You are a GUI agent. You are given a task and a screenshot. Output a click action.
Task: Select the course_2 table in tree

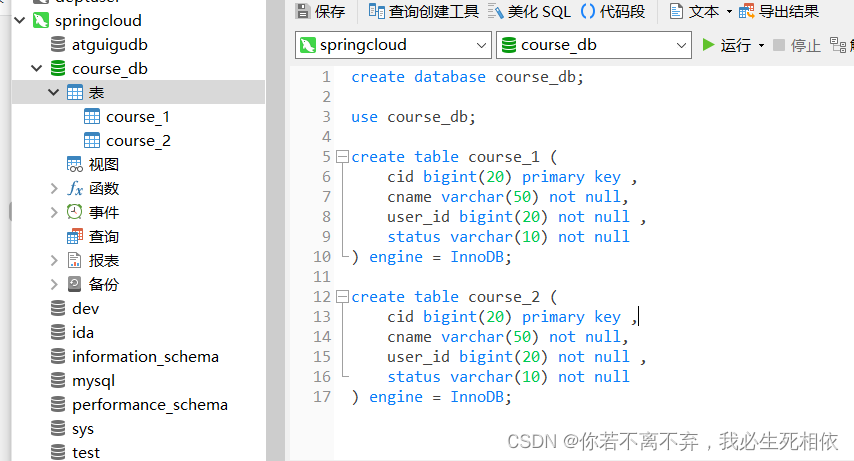coord(138,141)
